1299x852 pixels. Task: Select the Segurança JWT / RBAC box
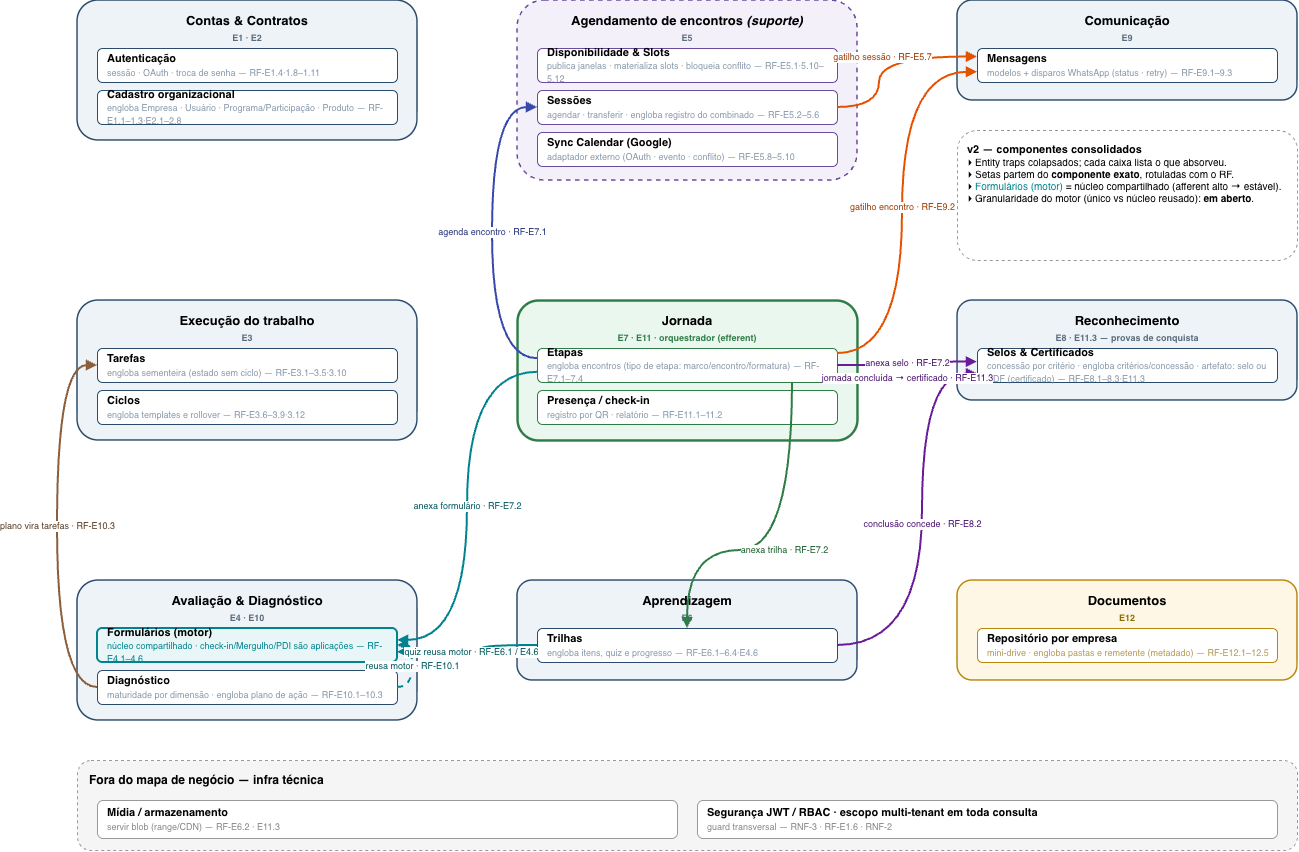(987, 819)
